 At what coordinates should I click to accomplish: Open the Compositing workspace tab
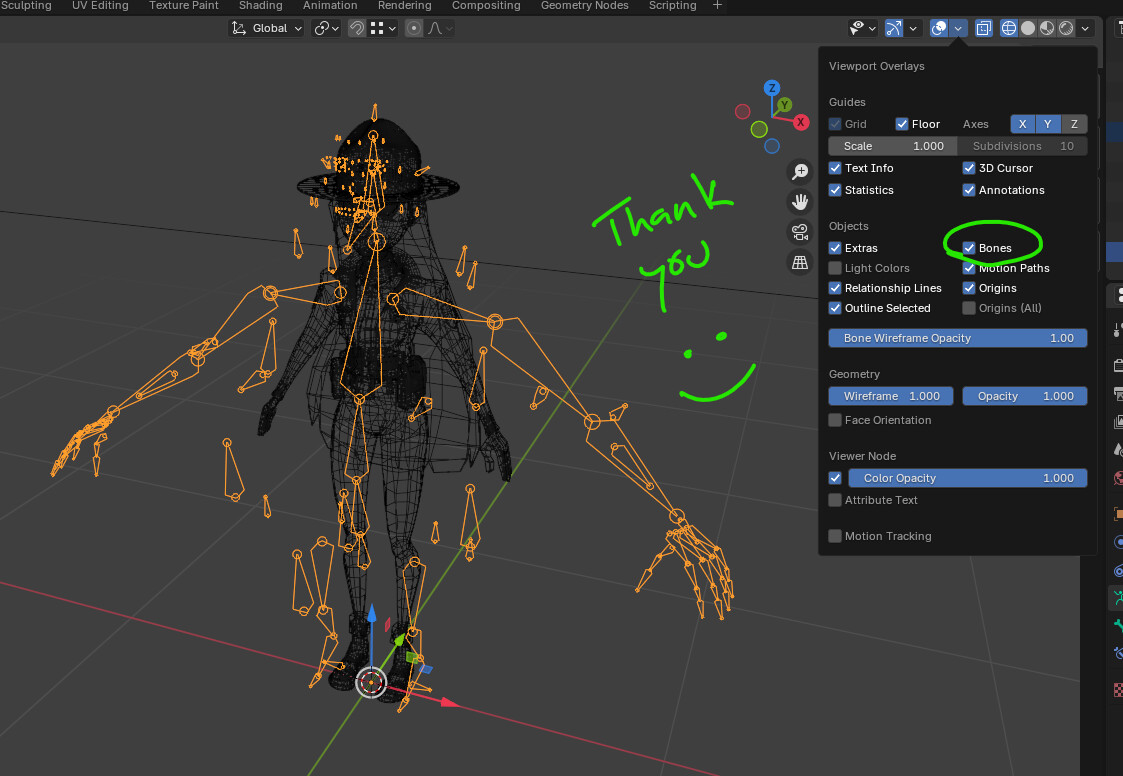486,6
